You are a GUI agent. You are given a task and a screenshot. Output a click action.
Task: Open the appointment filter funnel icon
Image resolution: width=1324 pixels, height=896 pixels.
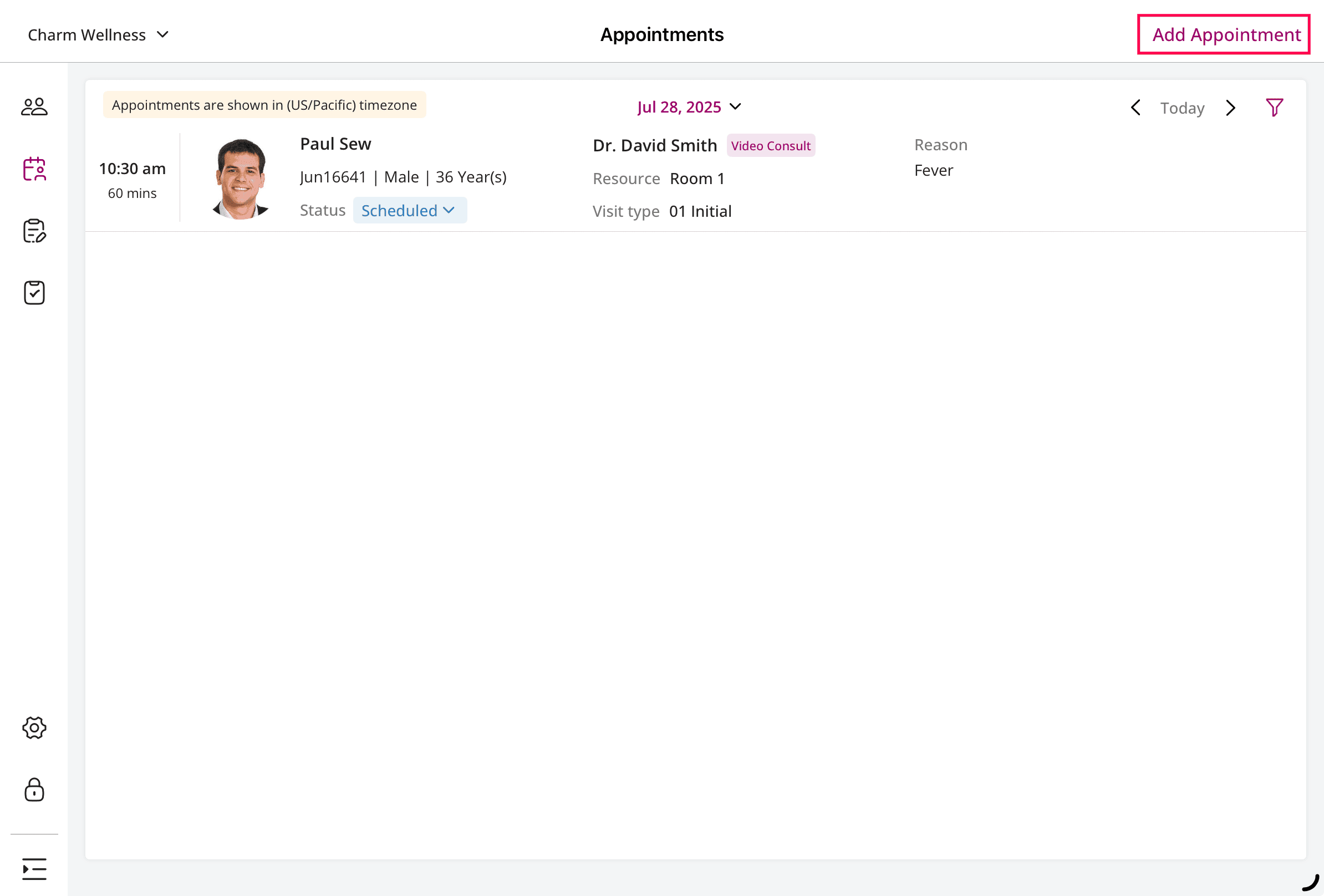[x=1275, y=106]
